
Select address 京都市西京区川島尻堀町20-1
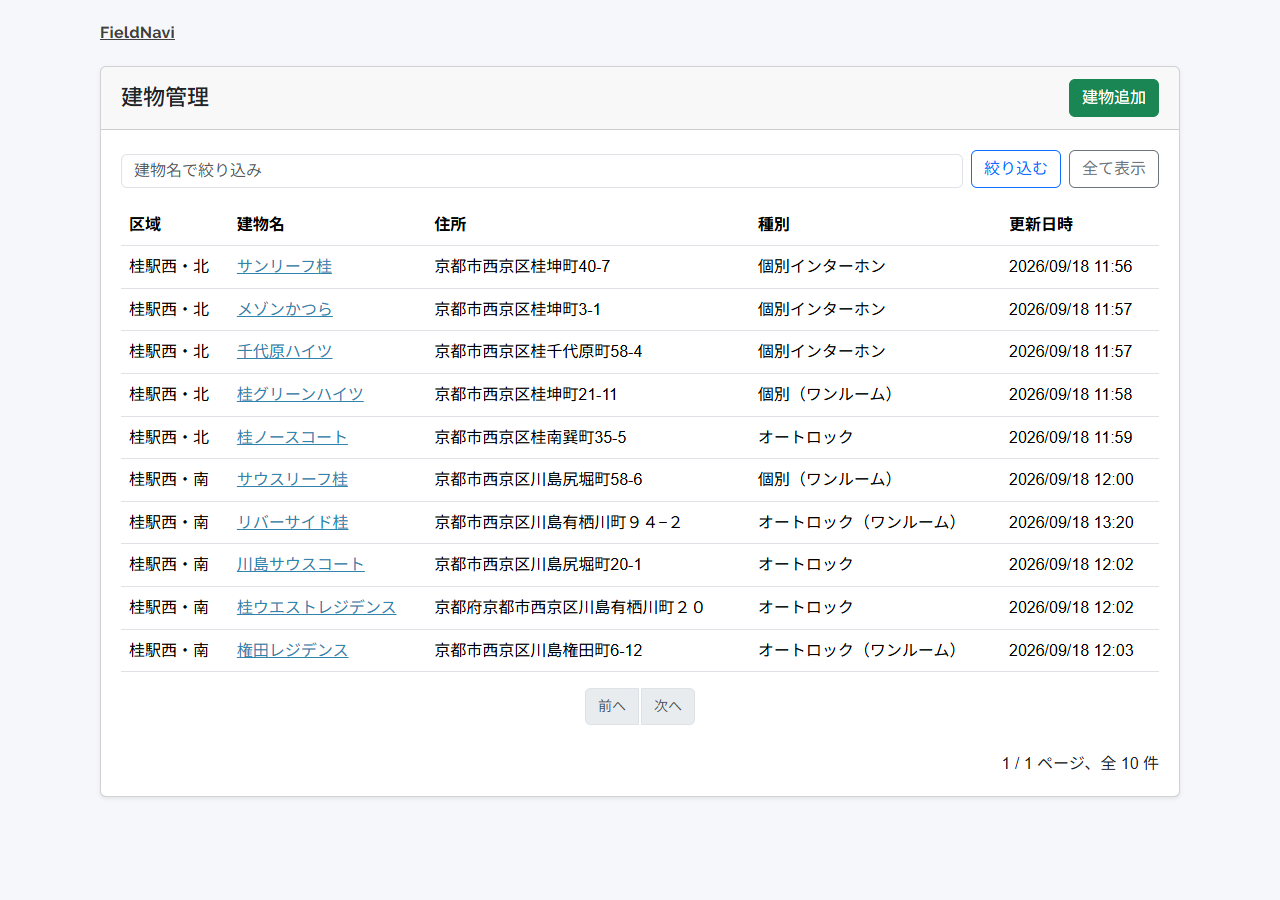coord(538,565)
